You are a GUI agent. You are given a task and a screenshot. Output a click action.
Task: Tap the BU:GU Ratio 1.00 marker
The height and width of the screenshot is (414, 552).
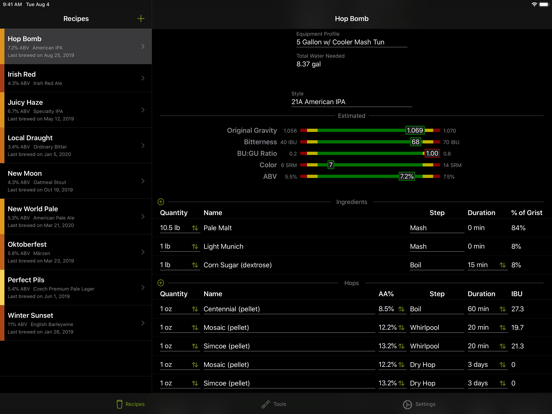click(432, 153)
